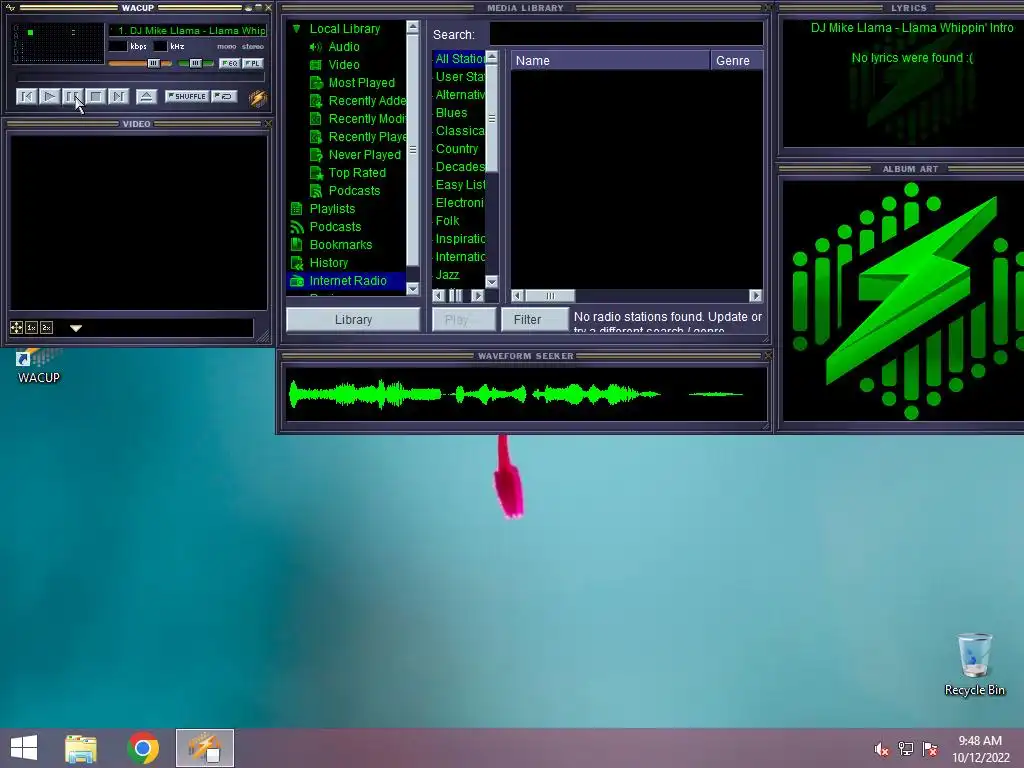
Task: Open the Most Played view
Action: (362, 83)
